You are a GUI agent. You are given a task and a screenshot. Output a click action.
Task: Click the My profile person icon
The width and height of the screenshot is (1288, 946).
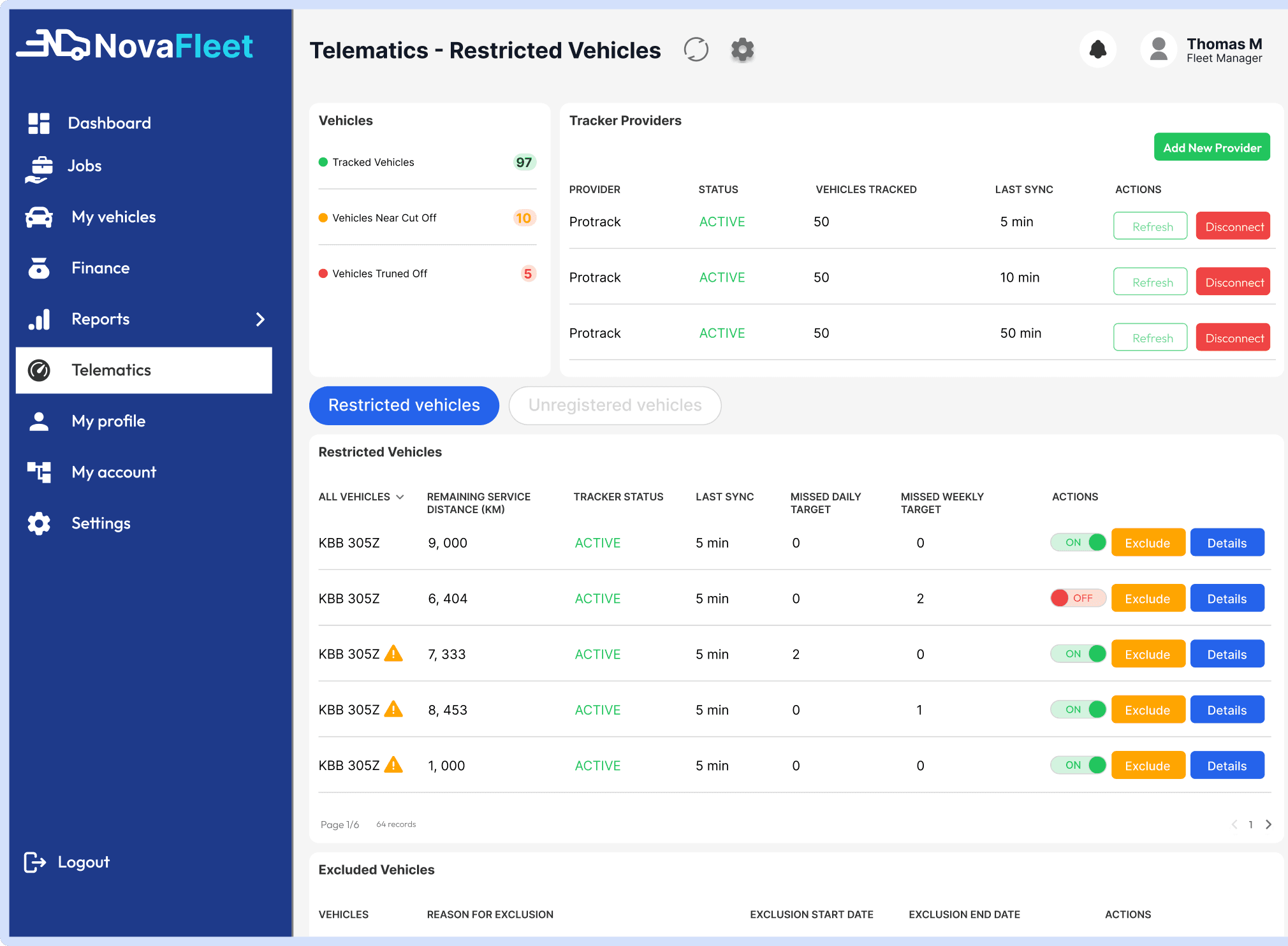click(x=39, y=421)
